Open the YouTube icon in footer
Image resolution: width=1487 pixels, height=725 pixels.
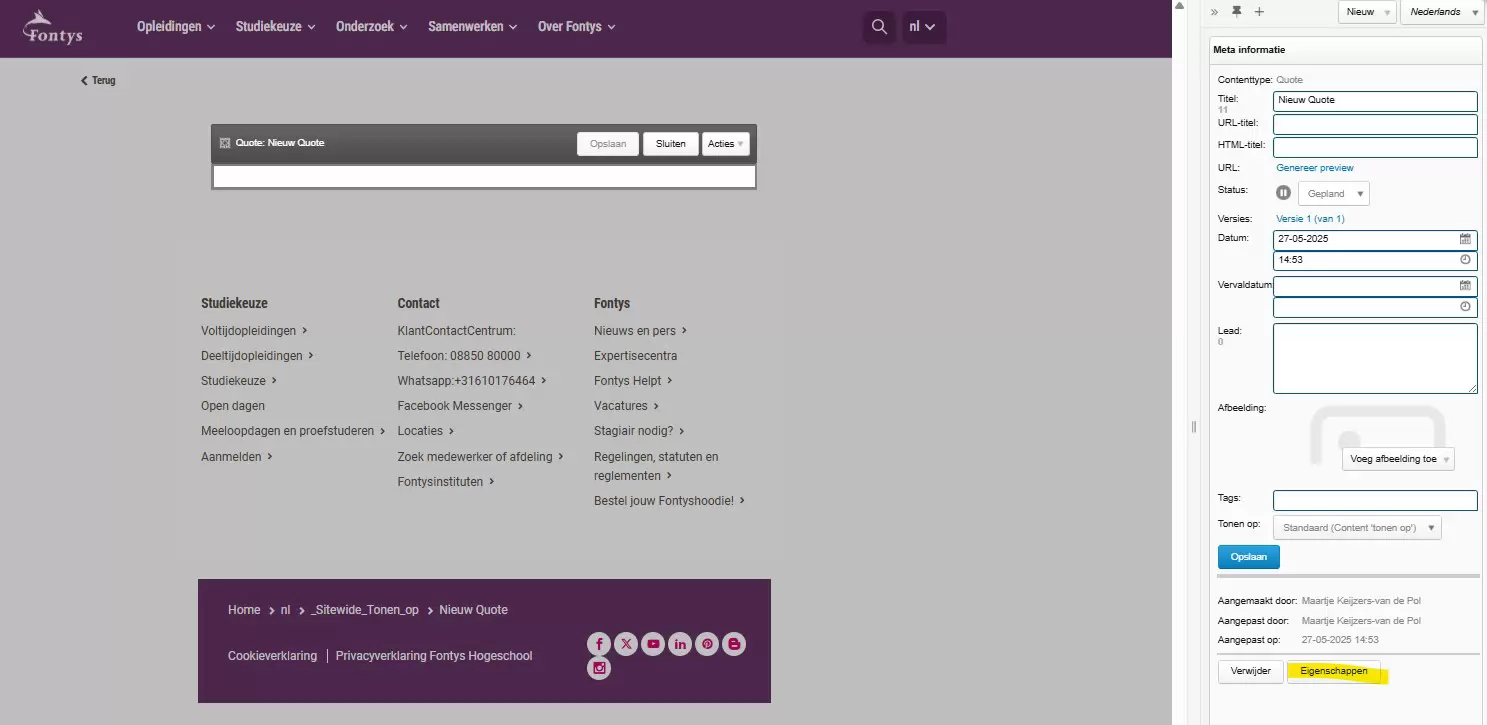(653, 644)
